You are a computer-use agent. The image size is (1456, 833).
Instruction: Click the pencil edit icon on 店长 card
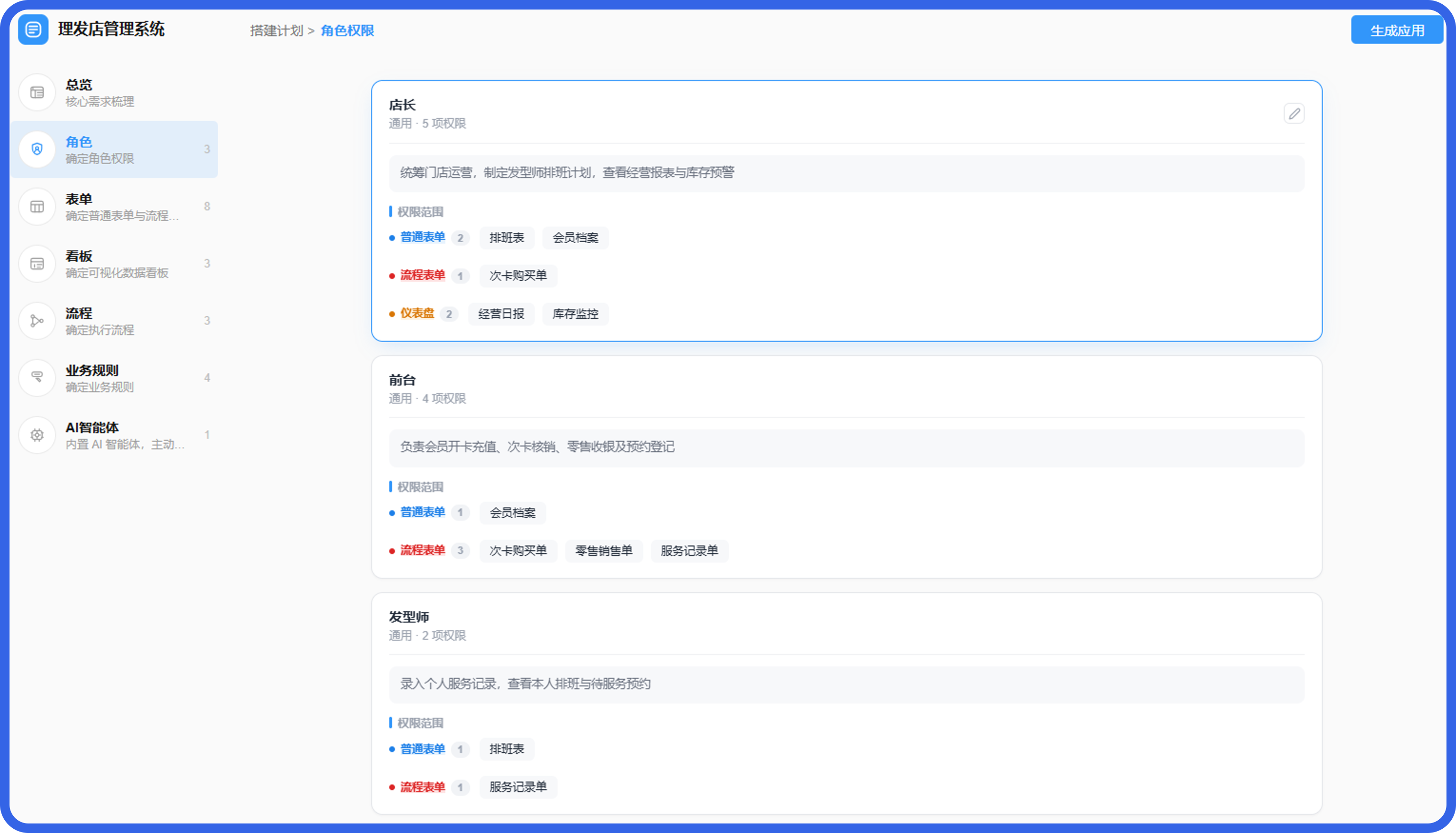[1294, 114]
